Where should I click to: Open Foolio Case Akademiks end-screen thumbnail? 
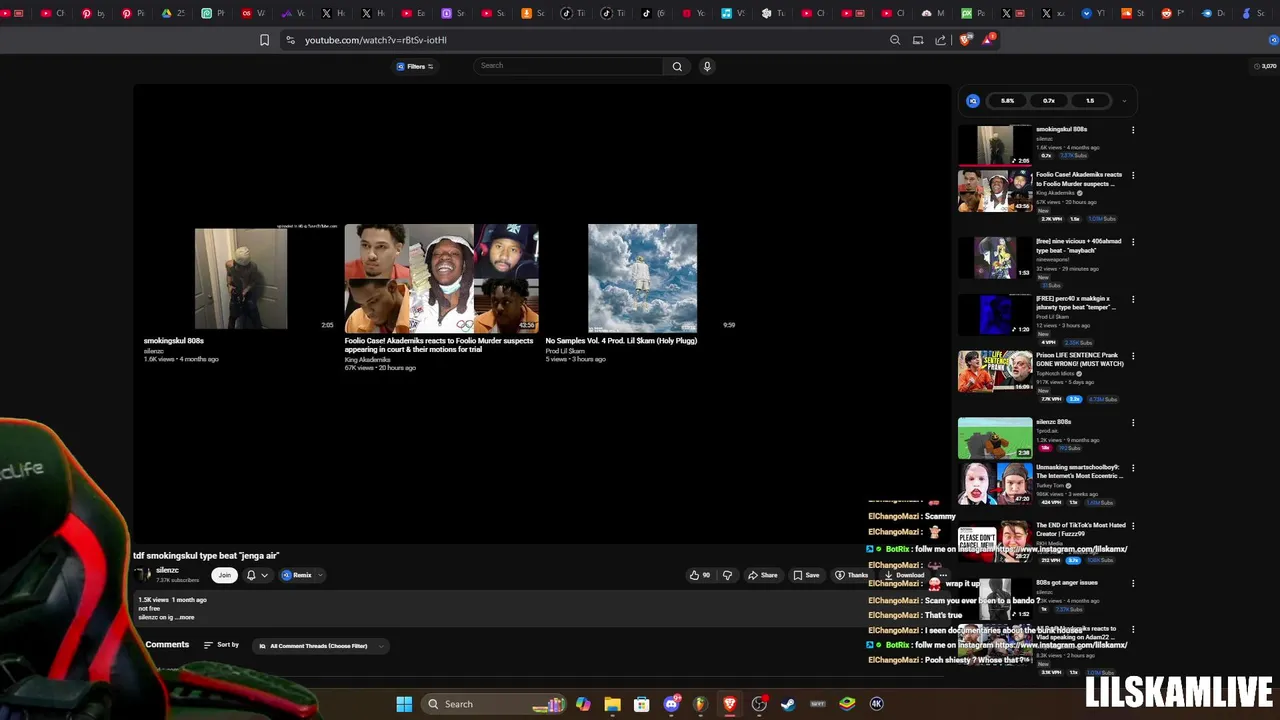point(441,279)
